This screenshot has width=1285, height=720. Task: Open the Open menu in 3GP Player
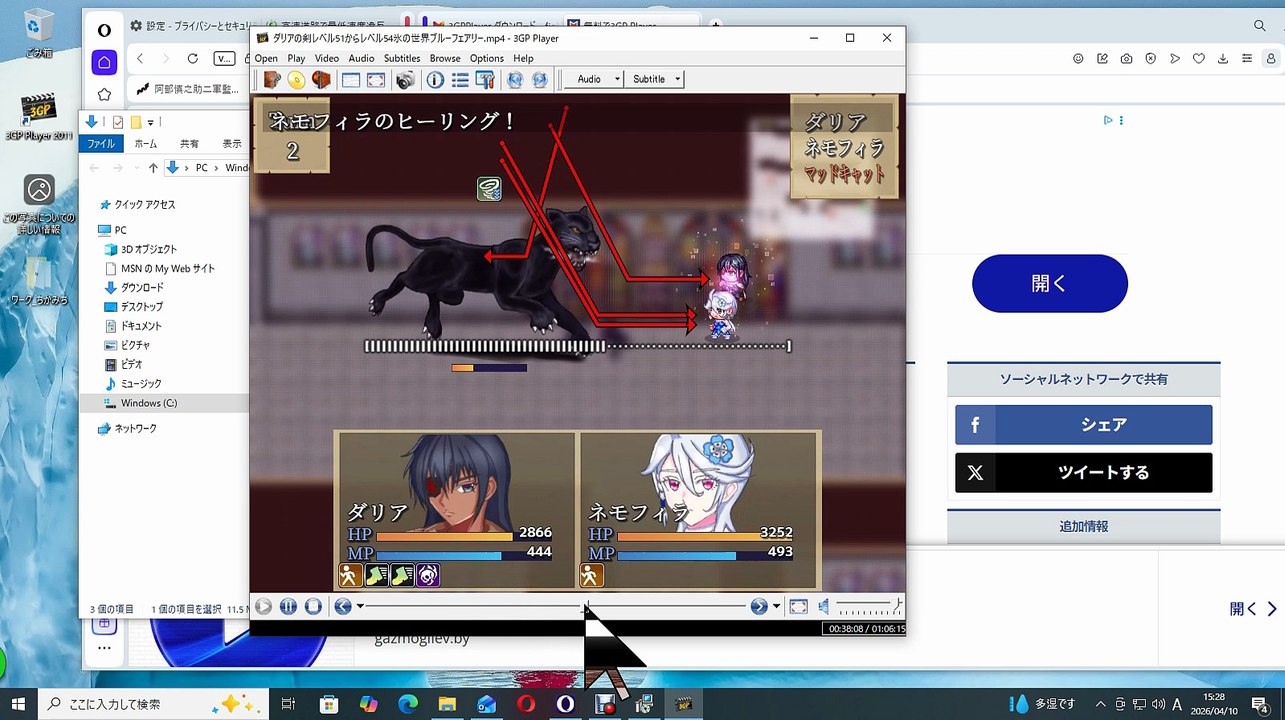(266, 58)
